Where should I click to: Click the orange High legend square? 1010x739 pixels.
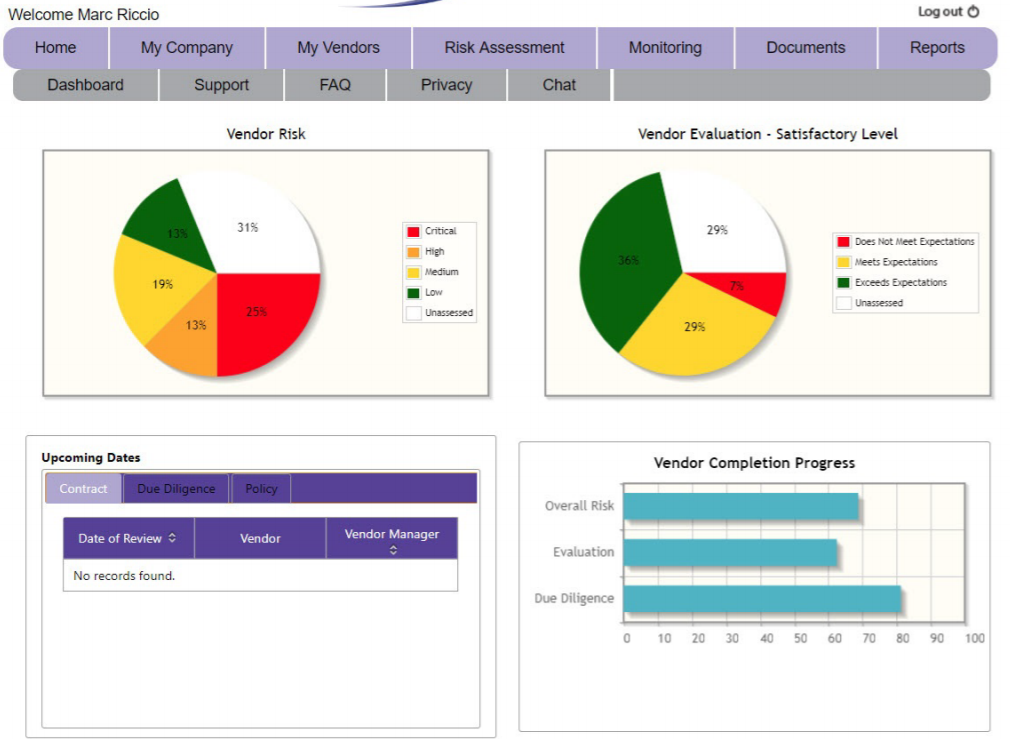pos(413,251)
